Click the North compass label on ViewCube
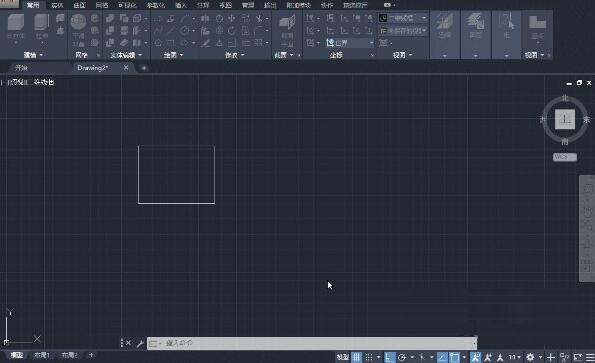The image size is (595, 363). point(565,98)
